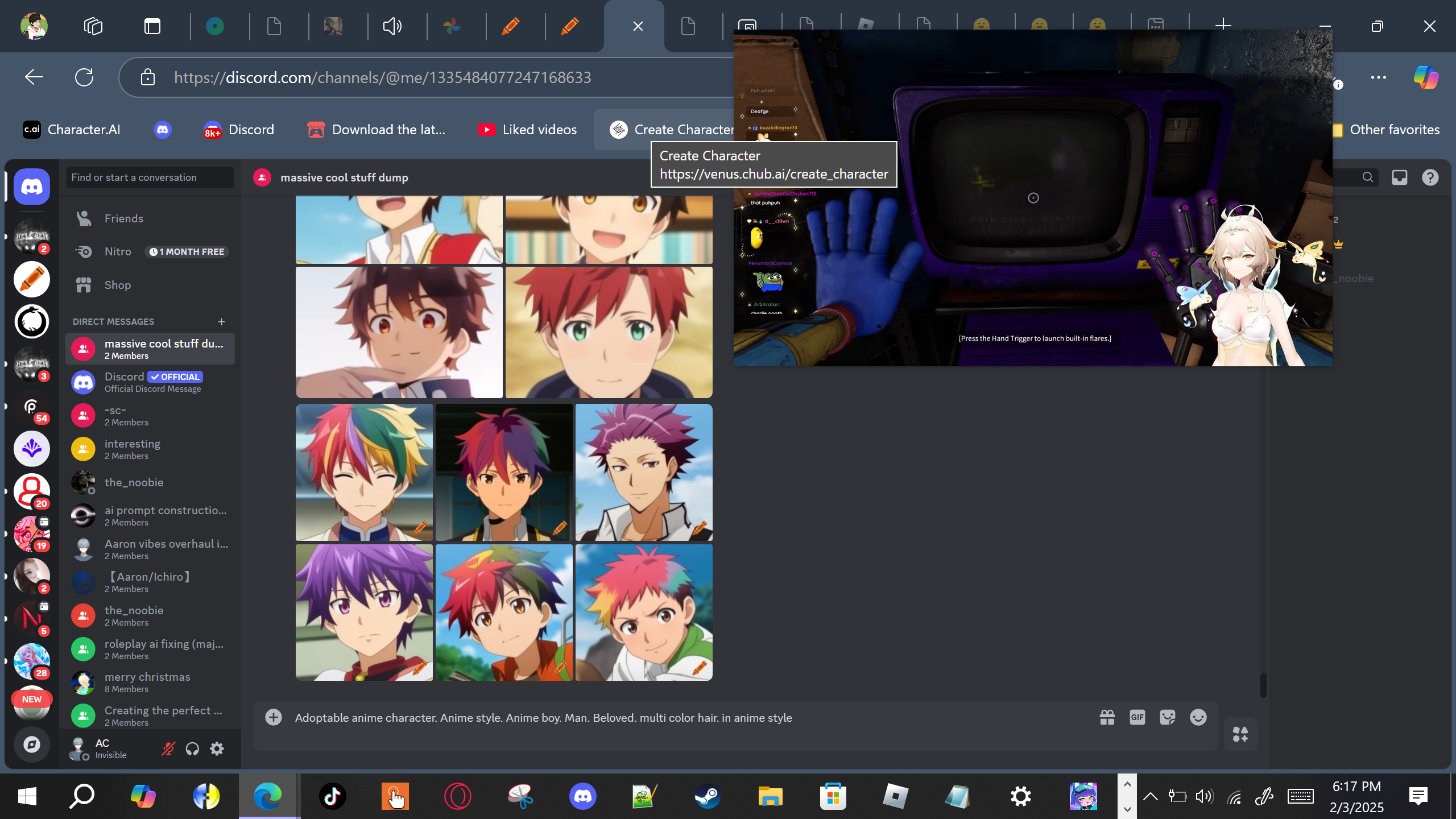The width and height of the screenshot is (1456, 819).
Task: Open the sticker picker
Action: 1168,717
